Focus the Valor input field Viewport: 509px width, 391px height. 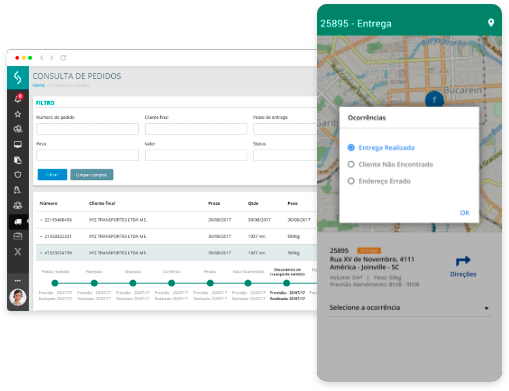click(x=196, y=155)
